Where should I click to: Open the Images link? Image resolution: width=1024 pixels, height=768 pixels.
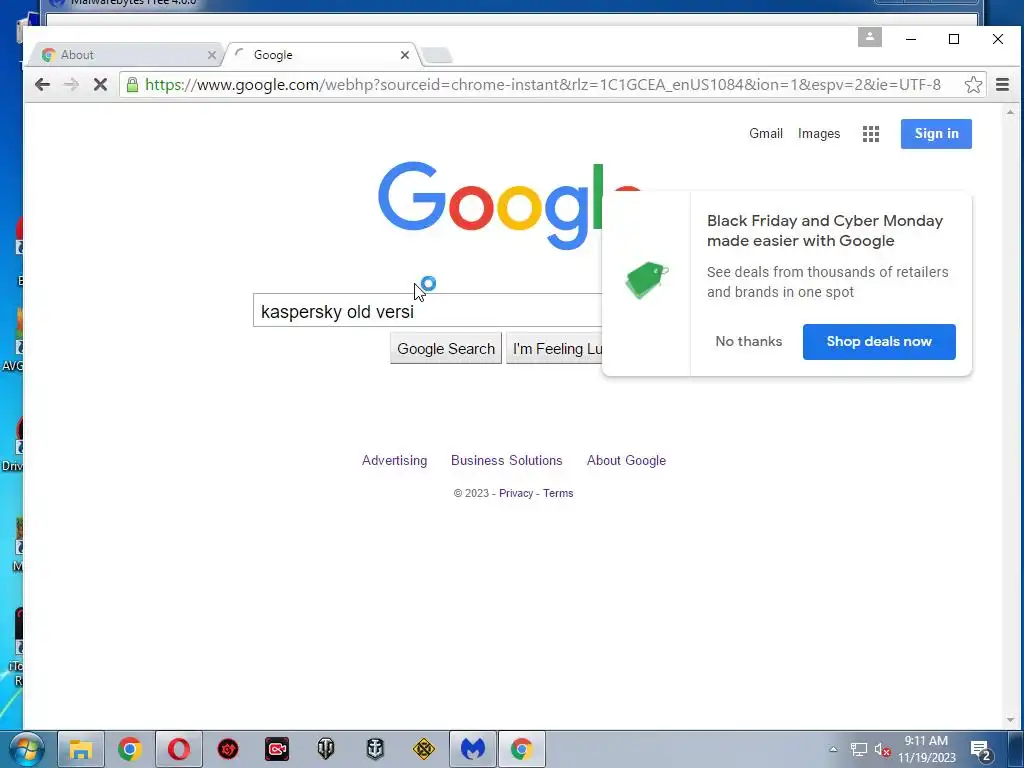(x=819, y=133)
